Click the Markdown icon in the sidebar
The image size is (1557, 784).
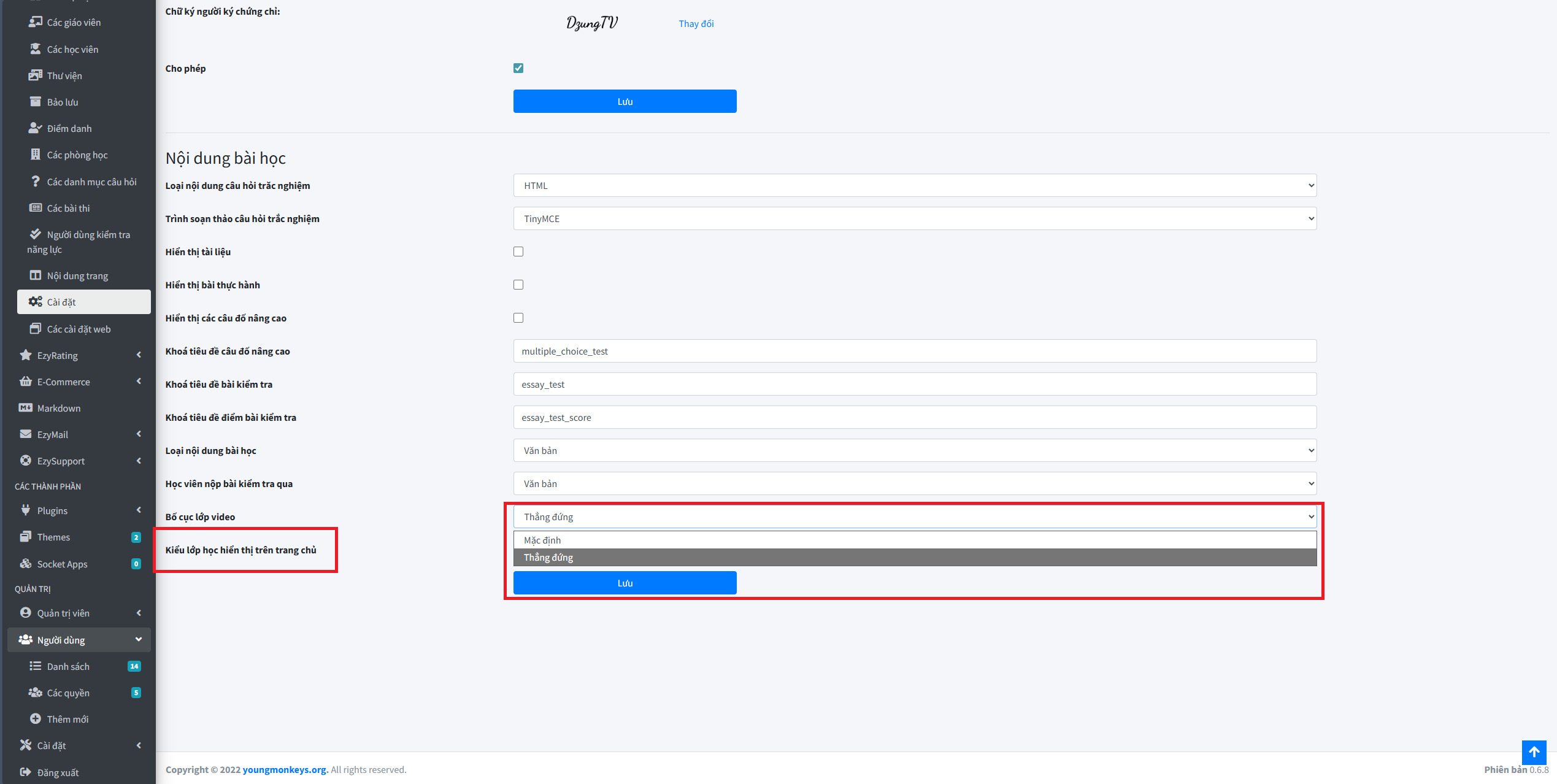tap(25, 408)
